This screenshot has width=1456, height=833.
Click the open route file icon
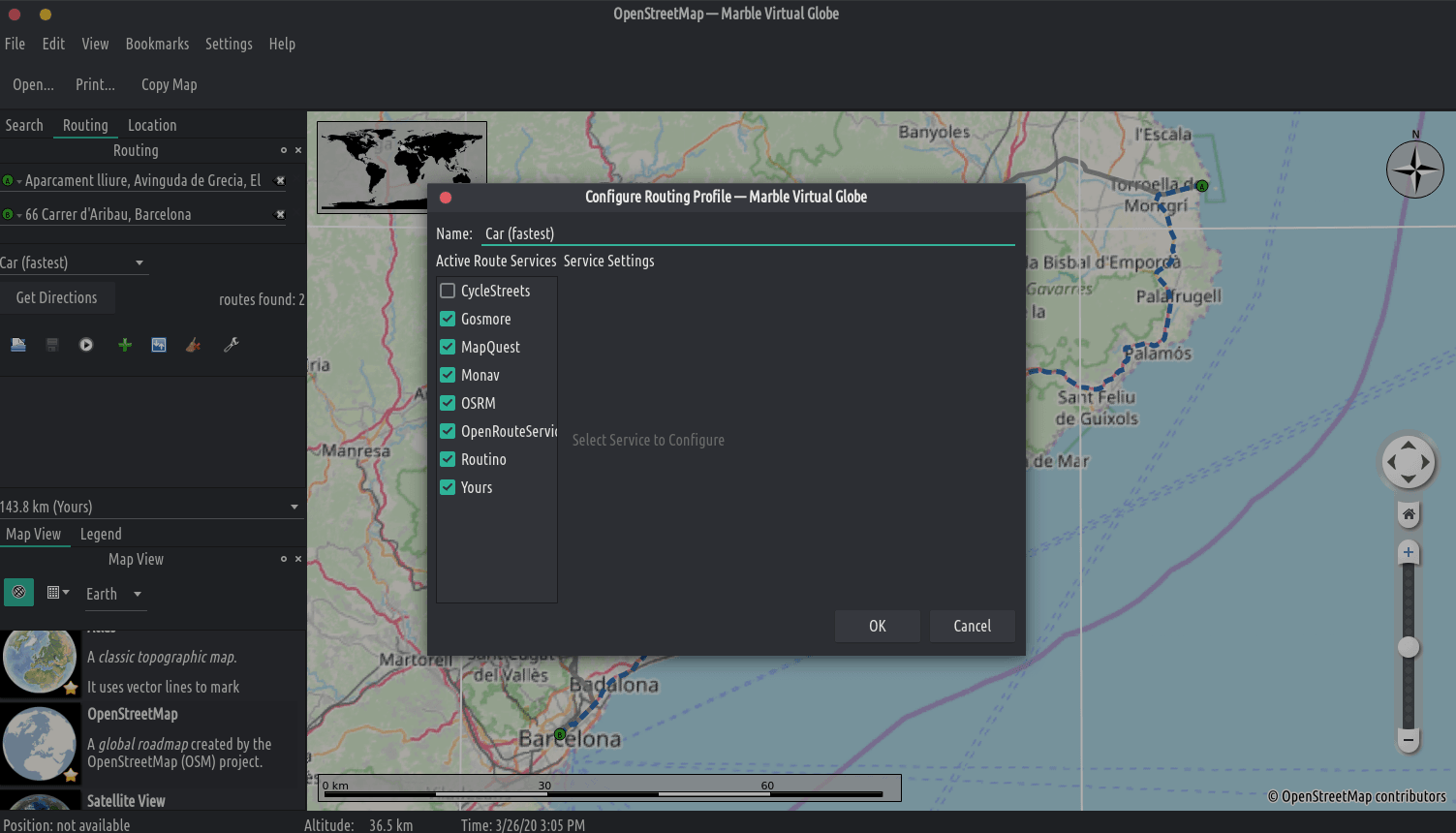click(18, 345)
